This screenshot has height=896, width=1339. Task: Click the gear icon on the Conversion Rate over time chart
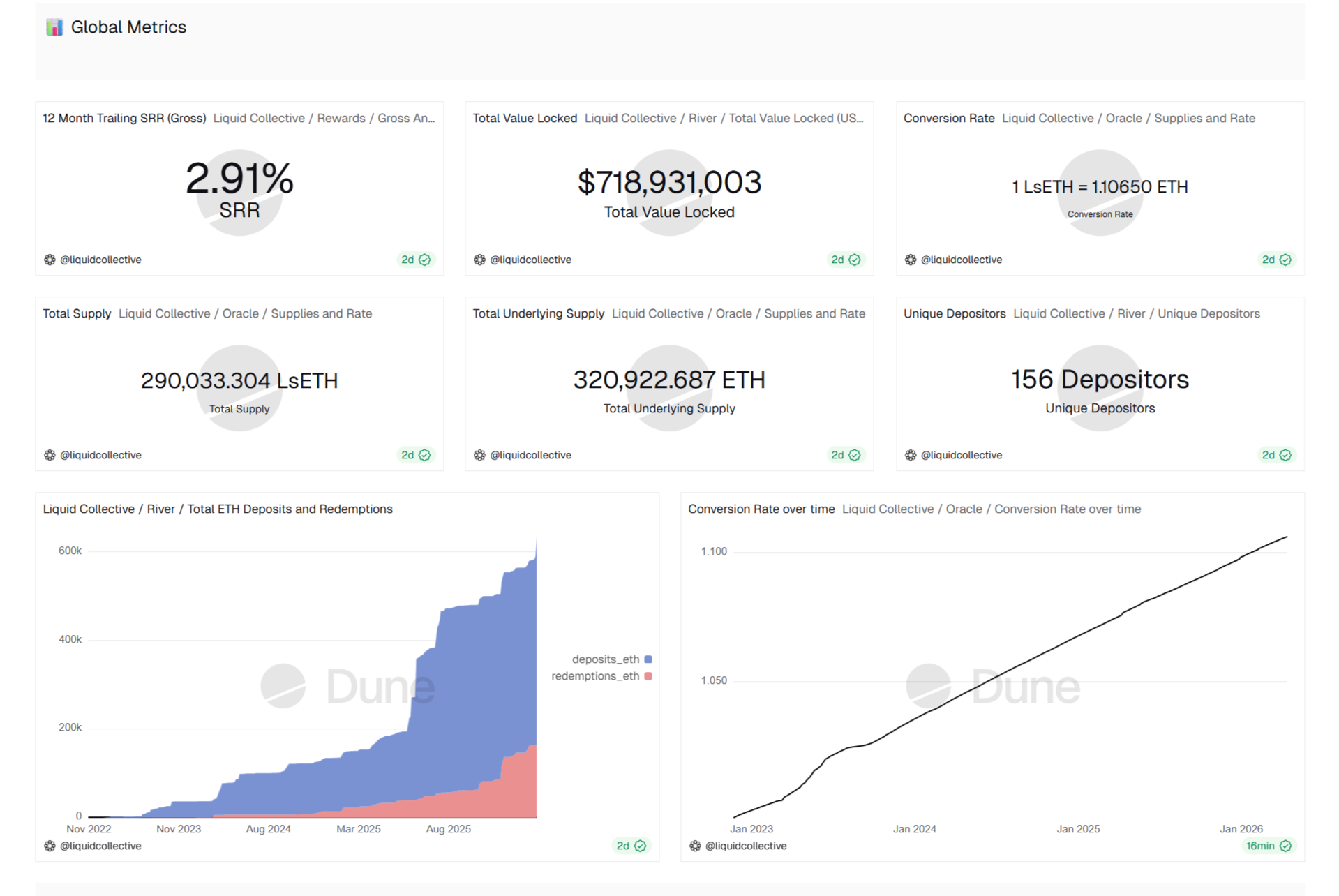(x=695, y=845)
